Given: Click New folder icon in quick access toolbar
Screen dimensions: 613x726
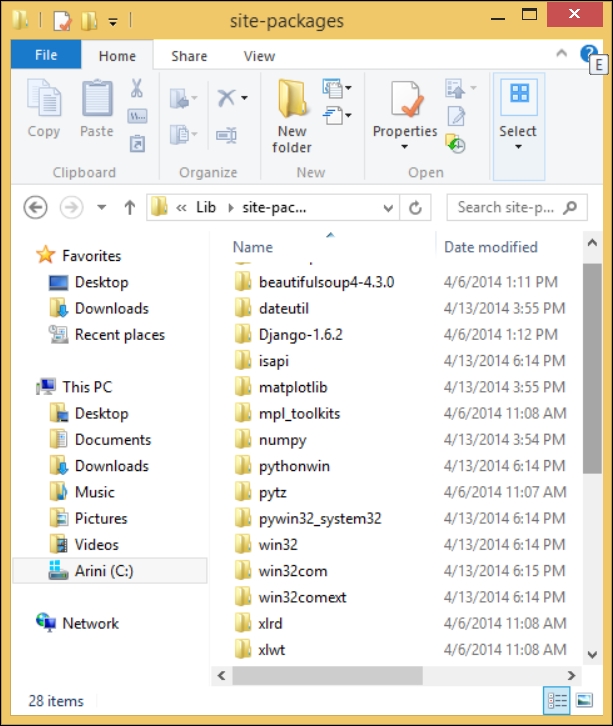Looking at the screenshot, I should click(x=89, y=21).
